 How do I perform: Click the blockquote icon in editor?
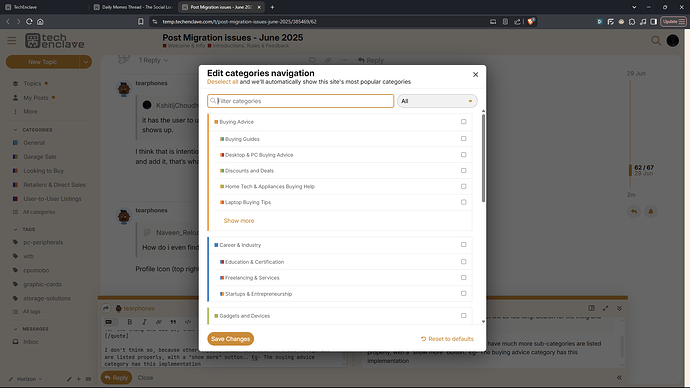173,322
